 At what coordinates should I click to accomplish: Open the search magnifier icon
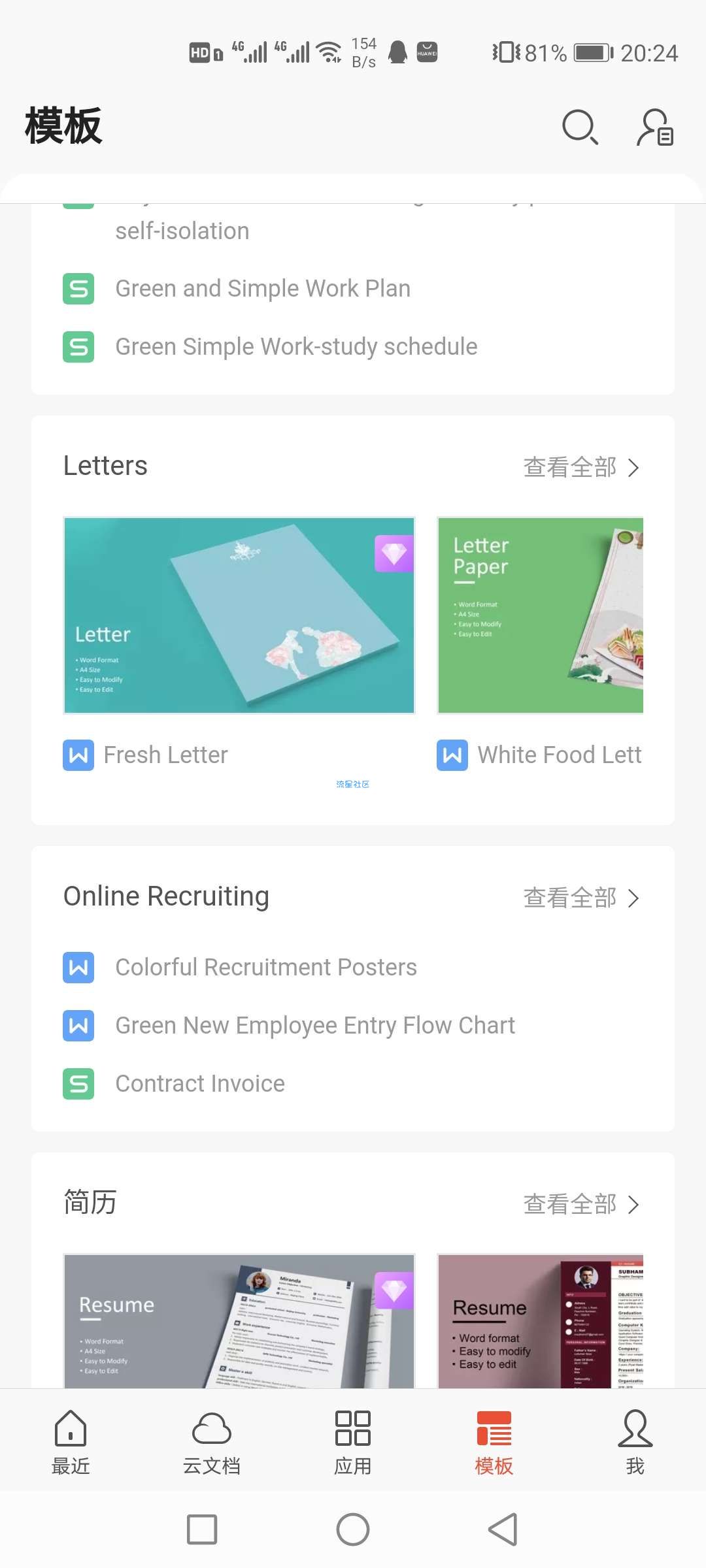click(580, 127)
